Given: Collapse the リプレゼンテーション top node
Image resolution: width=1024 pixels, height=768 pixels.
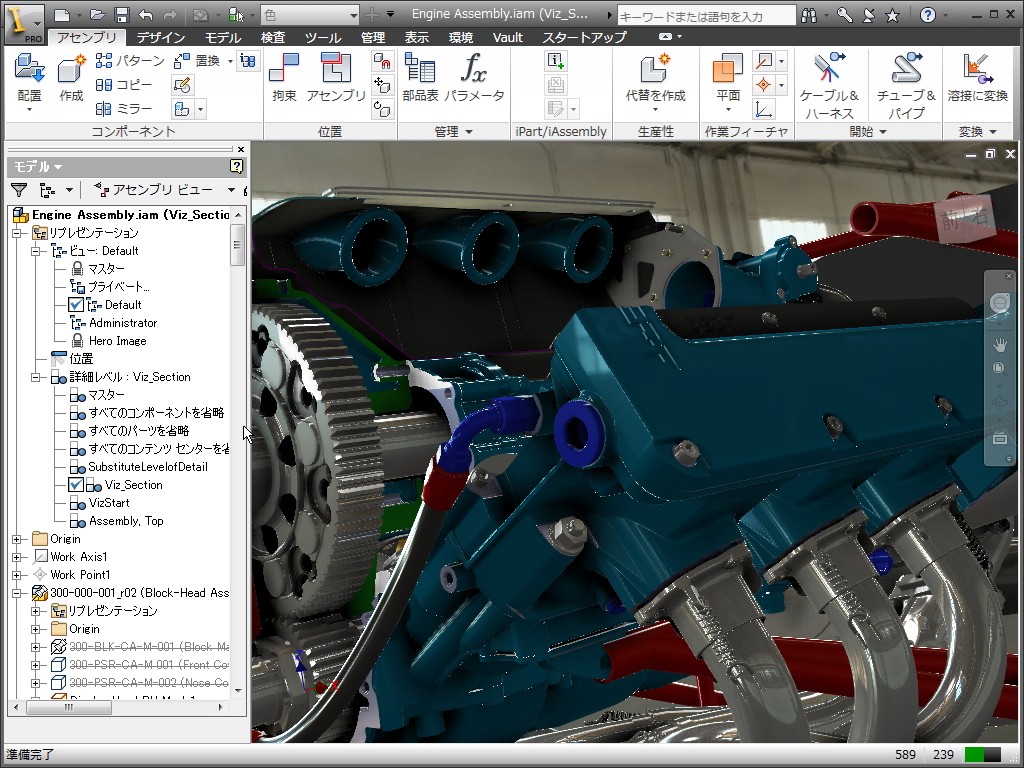Looking at the screenshot, I should pyautogui.click(x=17, y=233).
